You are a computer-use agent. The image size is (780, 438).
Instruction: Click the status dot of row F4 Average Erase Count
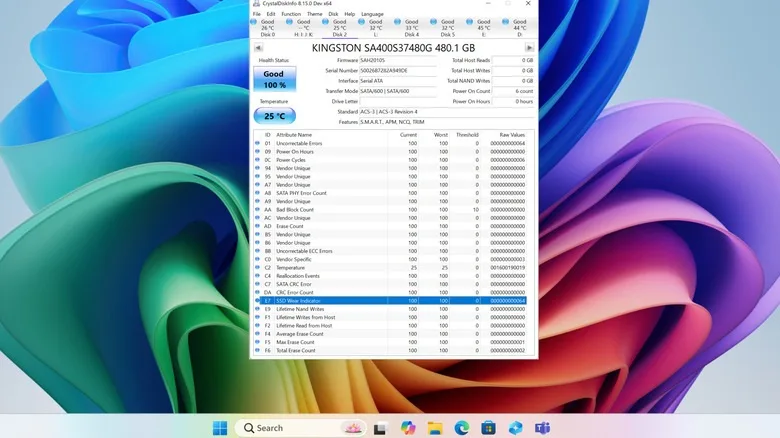click(x=257, y=333)
